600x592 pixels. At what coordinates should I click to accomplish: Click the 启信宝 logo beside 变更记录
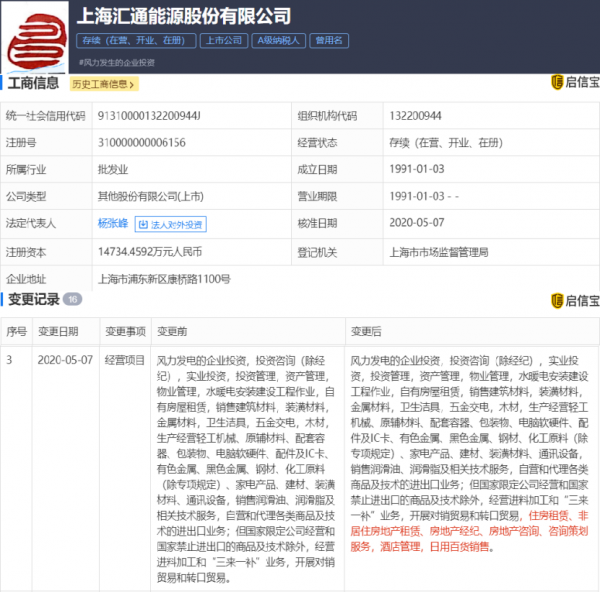(575, 301)
